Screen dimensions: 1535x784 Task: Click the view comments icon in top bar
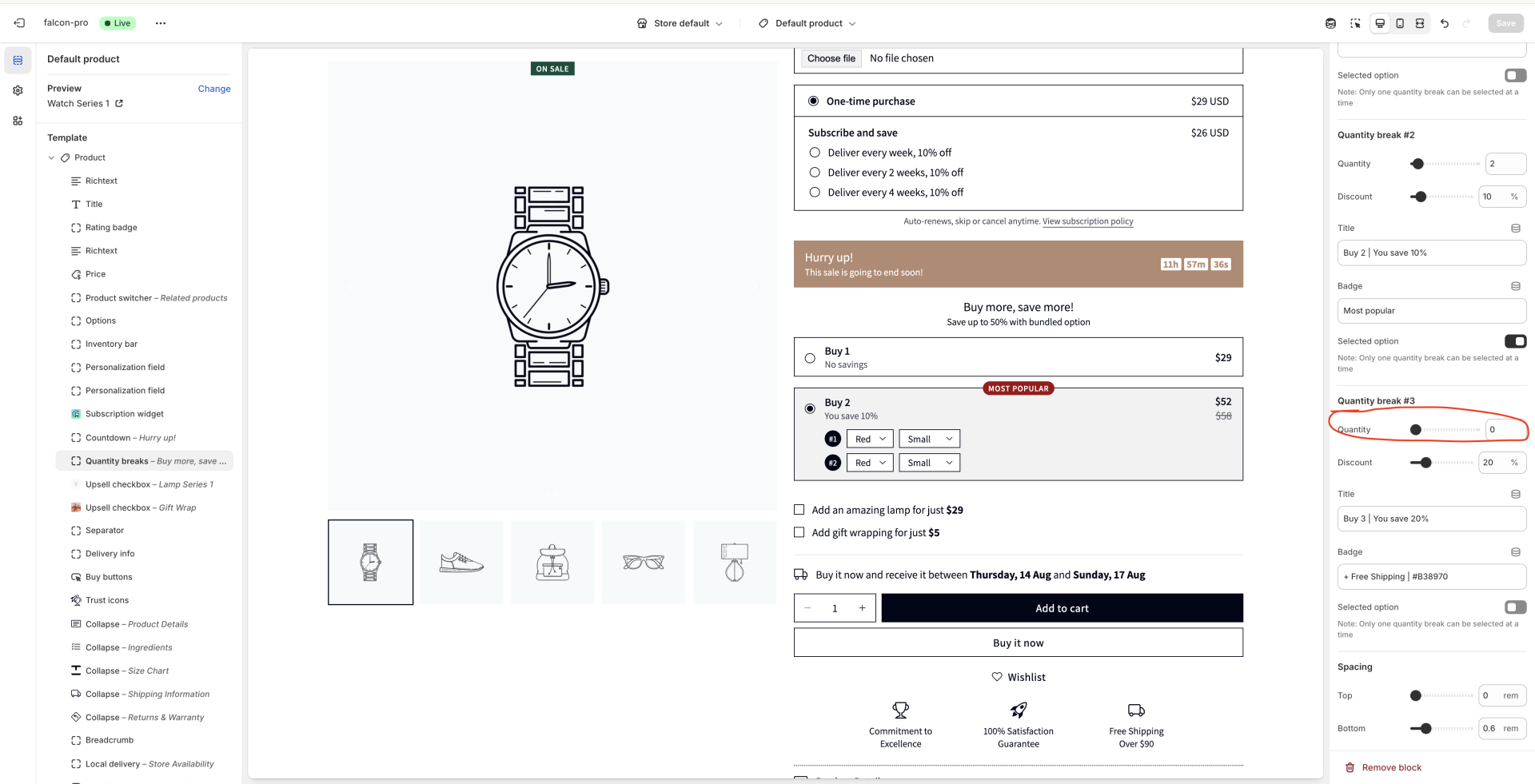coord(1330,23)
